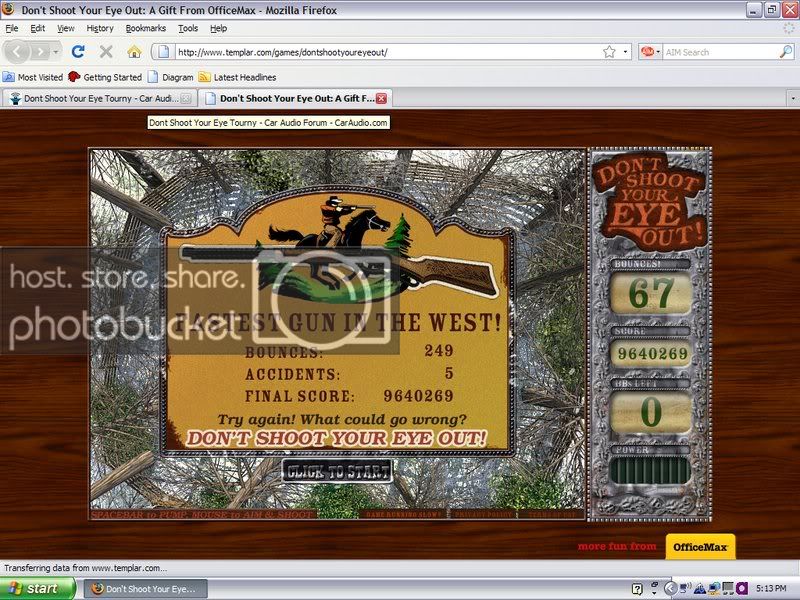Click the CLICK TO START game button
The width and height of the screenshot is (800, 600).
point(337,471)
